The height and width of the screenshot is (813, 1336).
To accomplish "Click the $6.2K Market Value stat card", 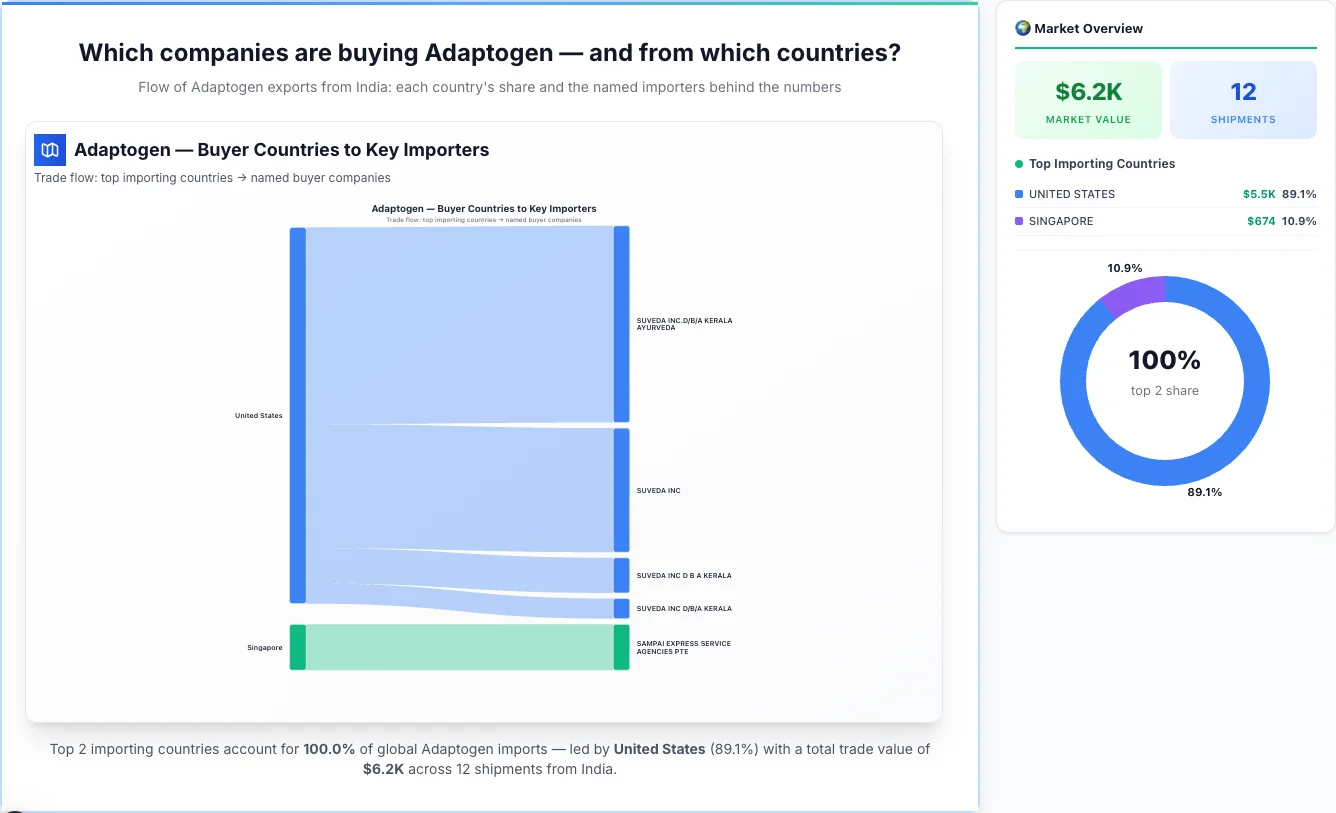I will click(x=1088, y=99).
